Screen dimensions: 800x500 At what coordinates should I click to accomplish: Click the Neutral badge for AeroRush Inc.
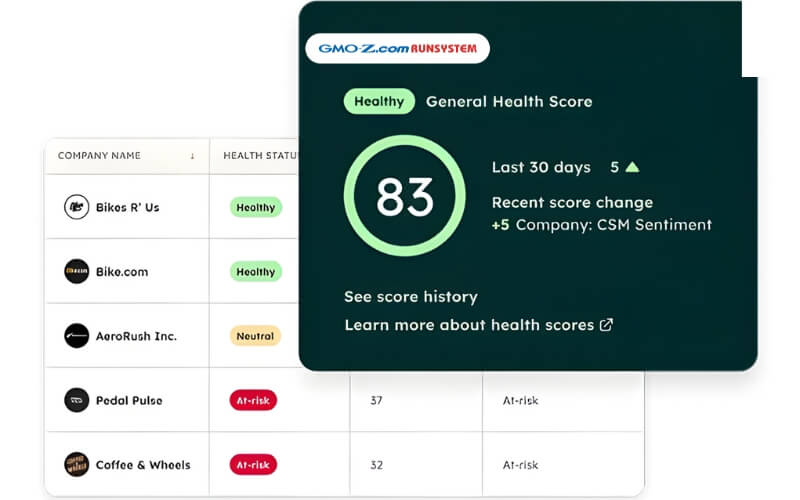(x=255, y=336)
